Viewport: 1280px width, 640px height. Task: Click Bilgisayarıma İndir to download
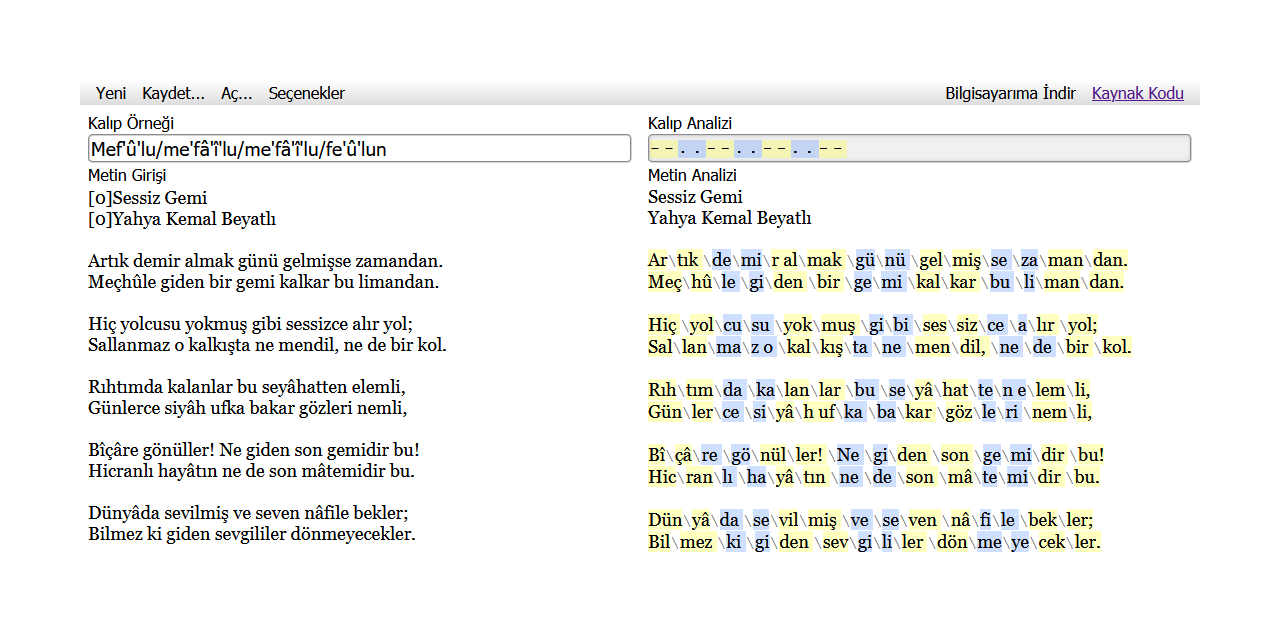[1010, 94]
